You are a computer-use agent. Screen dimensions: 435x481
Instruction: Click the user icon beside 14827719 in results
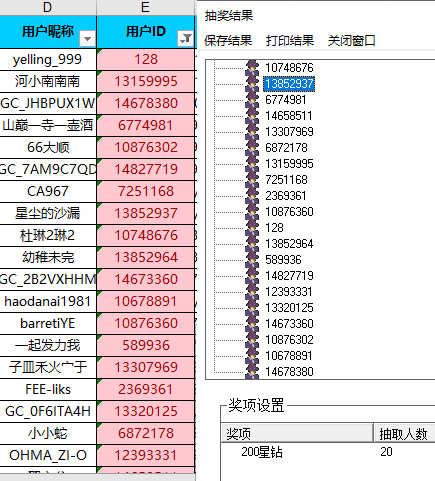tap(252, 276)
